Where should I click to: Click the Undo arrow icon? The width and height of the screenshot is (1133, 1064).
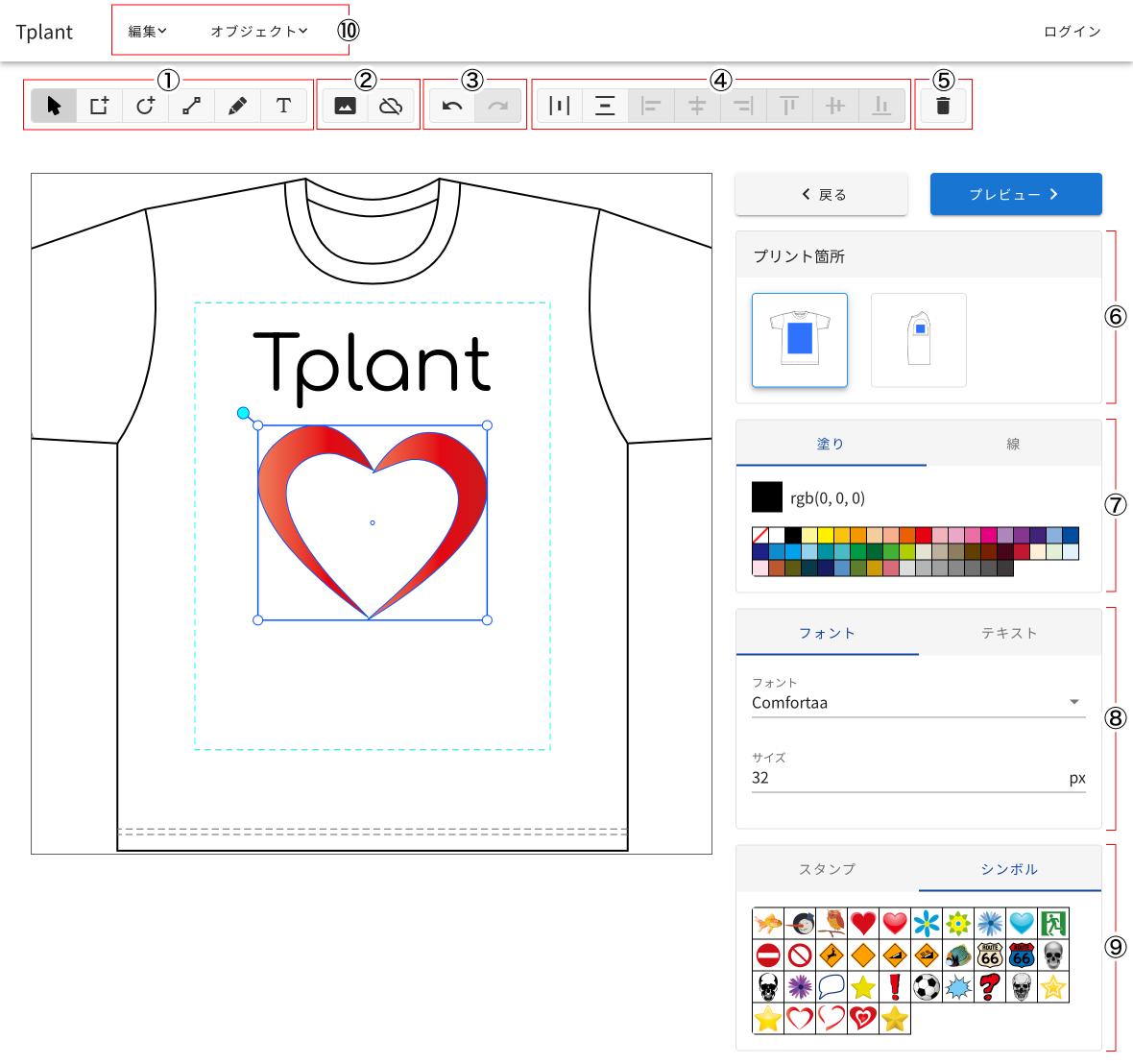[x=451, y=106]
